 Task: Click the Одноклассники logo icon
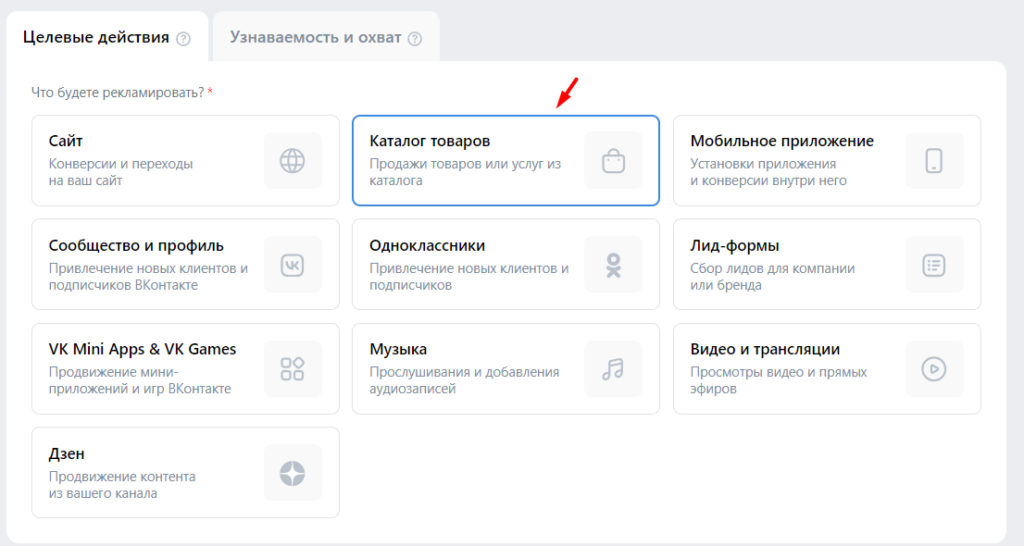pos(613,265)
